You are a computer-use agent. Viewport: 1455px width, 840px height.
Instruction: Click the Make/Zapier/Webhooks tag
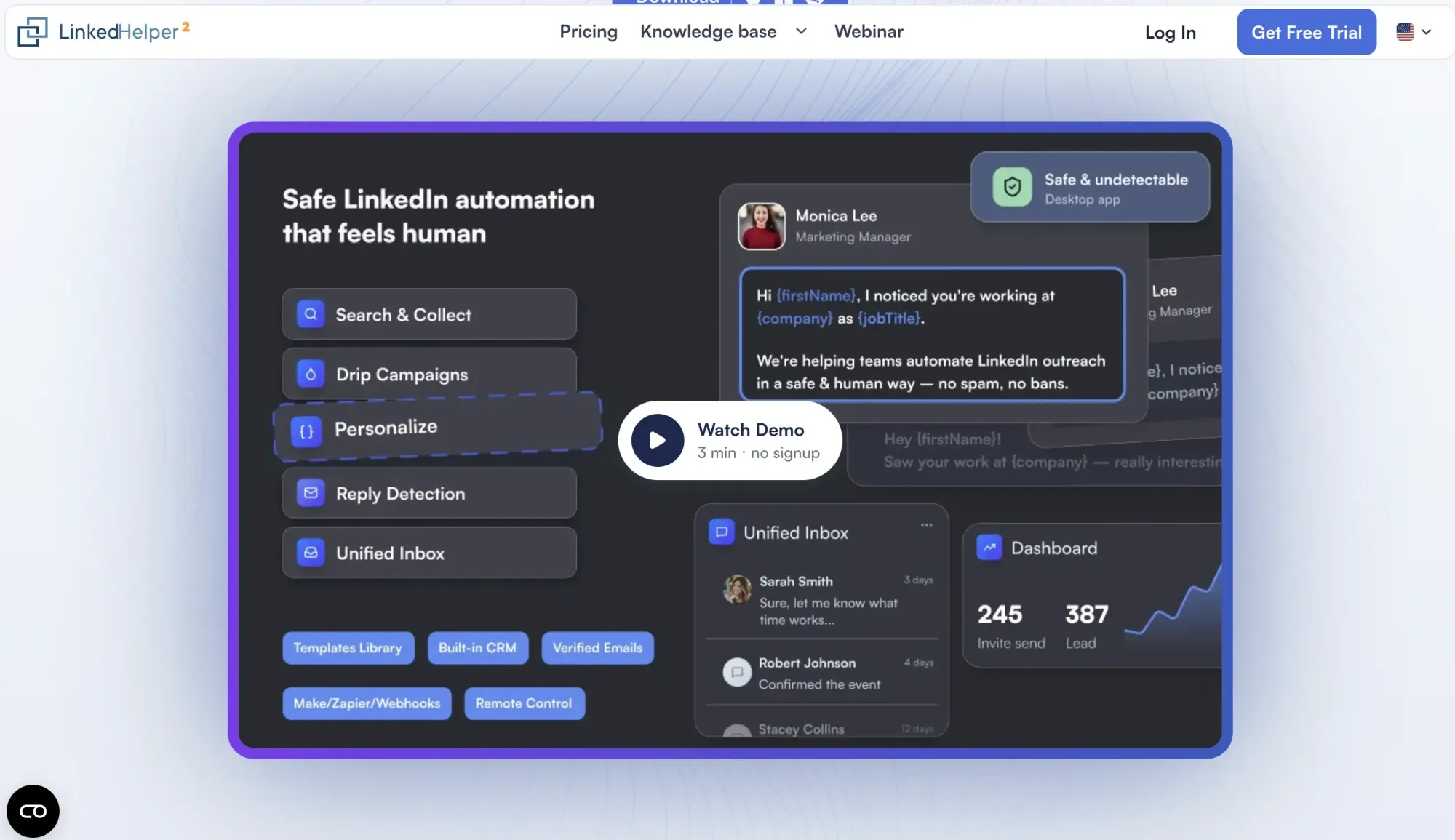click(x=367, y=703)
